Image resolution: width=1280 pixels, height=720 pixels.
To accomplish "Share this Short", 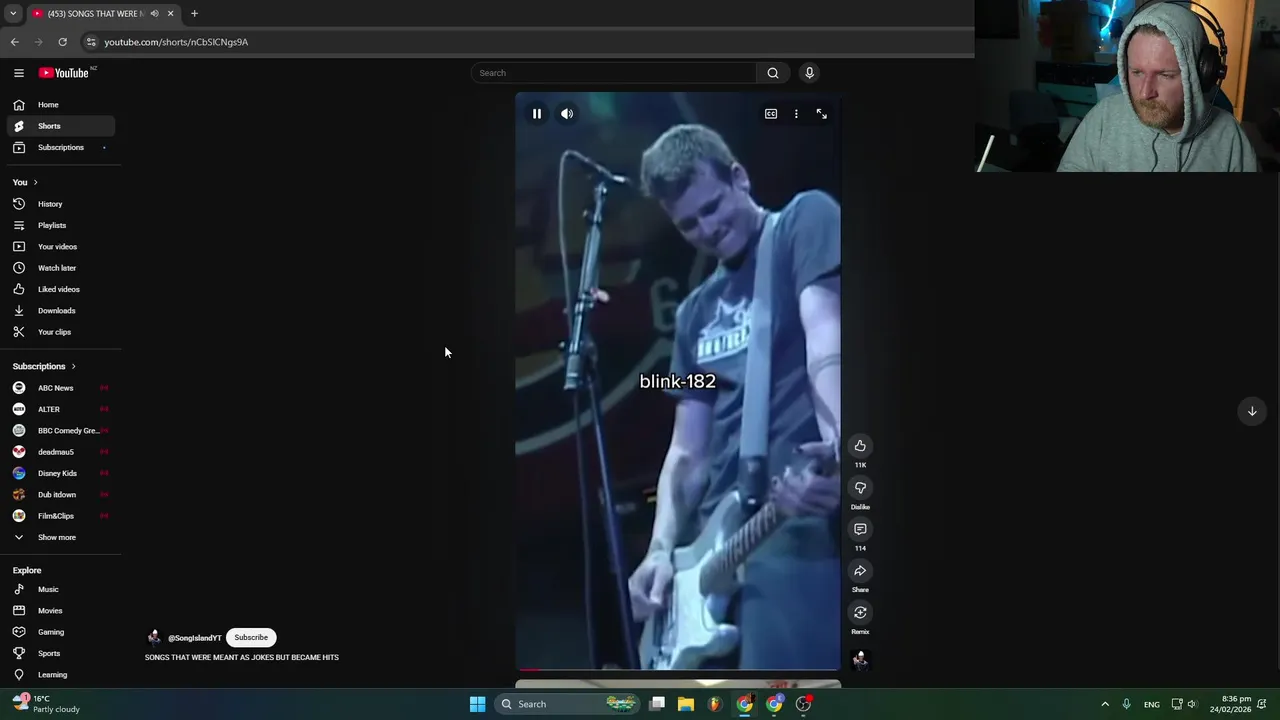I will point(860,571).
